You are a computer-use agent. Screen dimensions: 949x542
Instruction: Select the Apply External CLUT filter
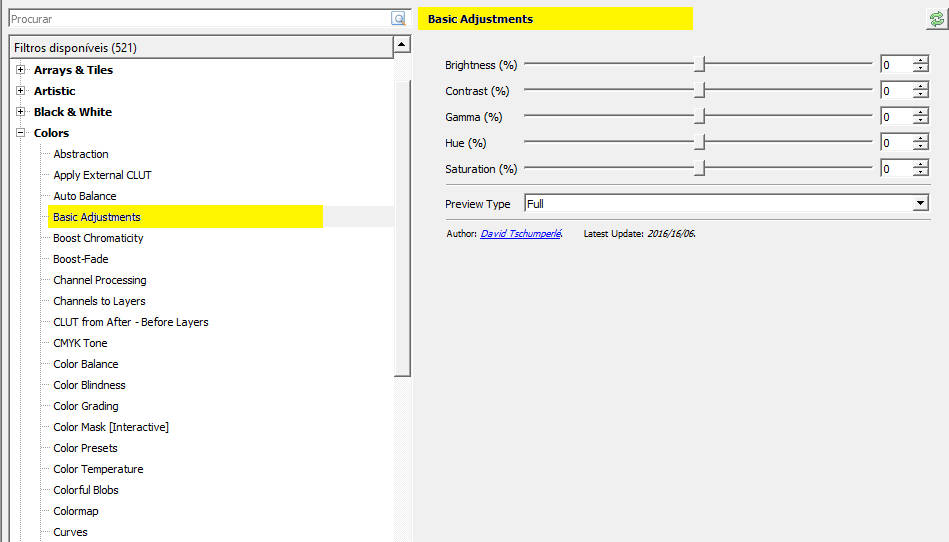(x=102, y=175)
